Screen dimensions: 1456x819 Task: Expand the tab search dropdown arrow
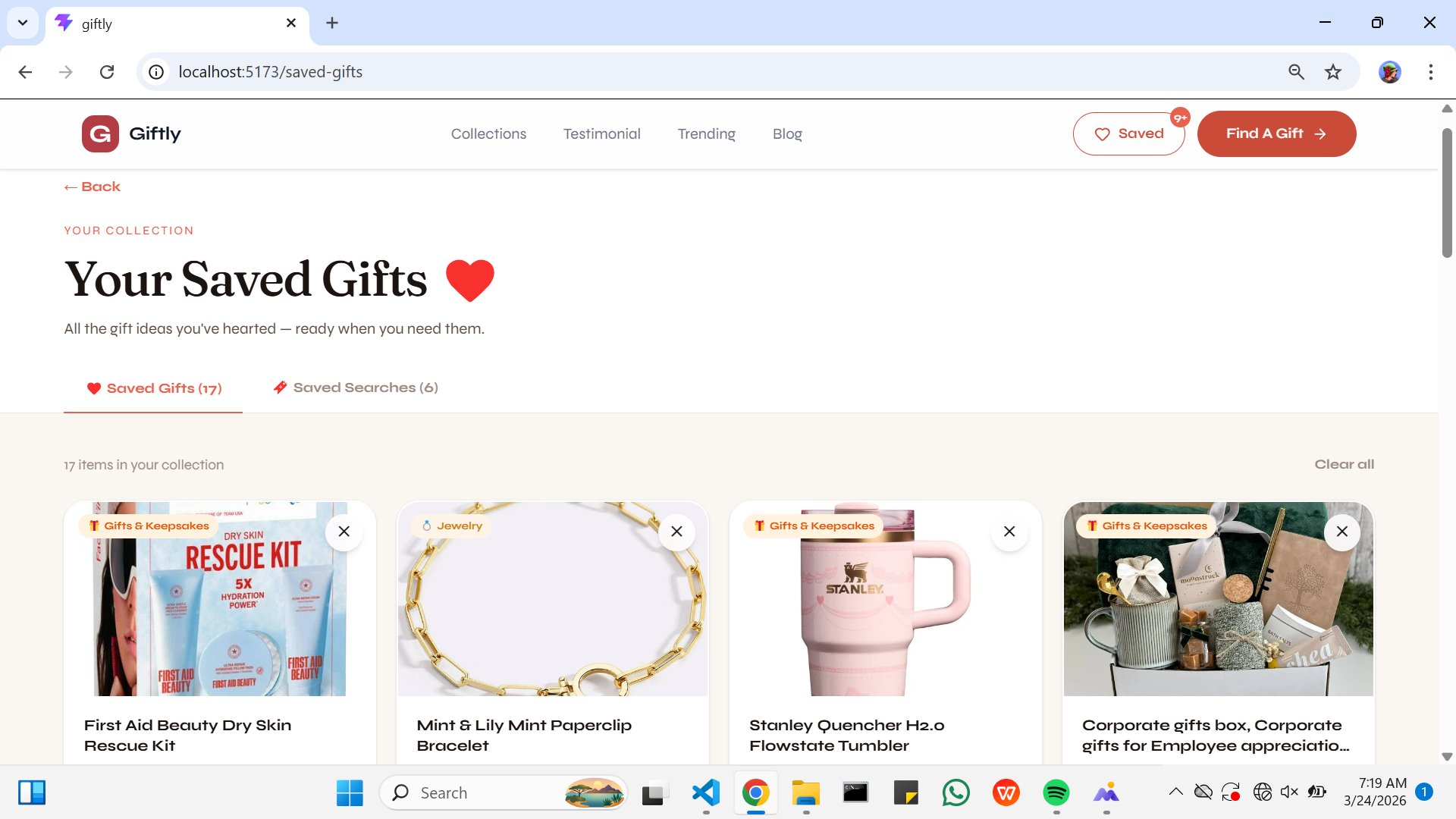coord(23,23)
